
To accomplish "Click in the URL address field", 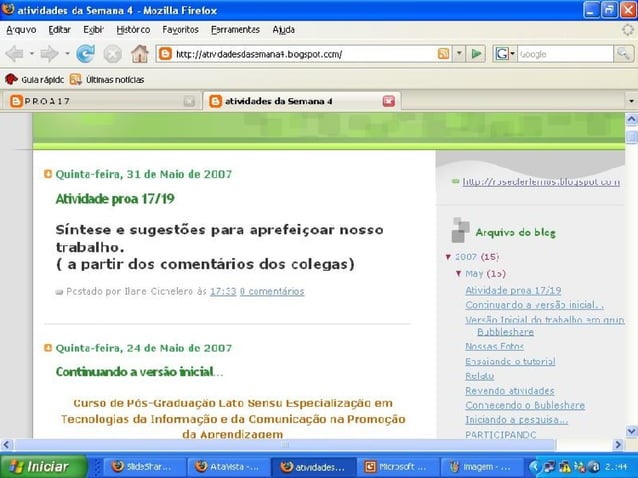I will (x=300, y=54).
